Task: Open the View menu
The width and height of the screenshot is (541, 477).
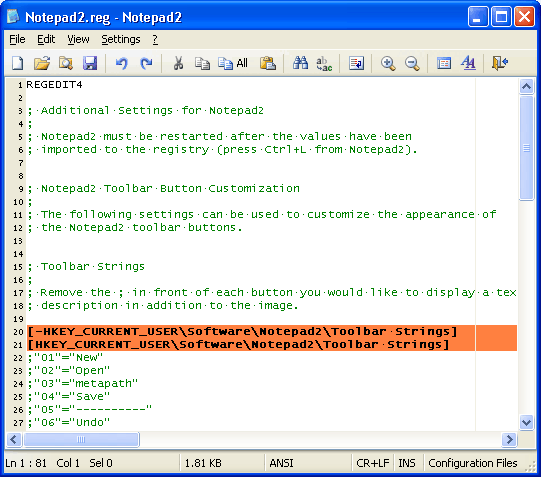Action: pyautogui.click(x=78, y=39)
